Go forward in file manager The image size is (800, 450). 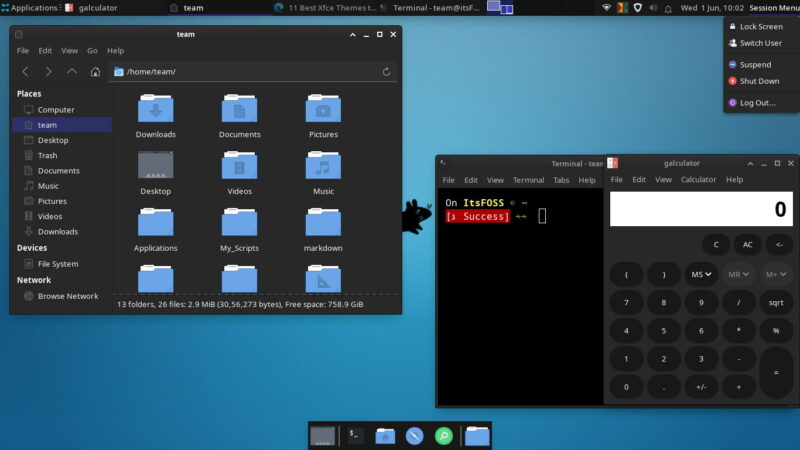coord(48,72)
